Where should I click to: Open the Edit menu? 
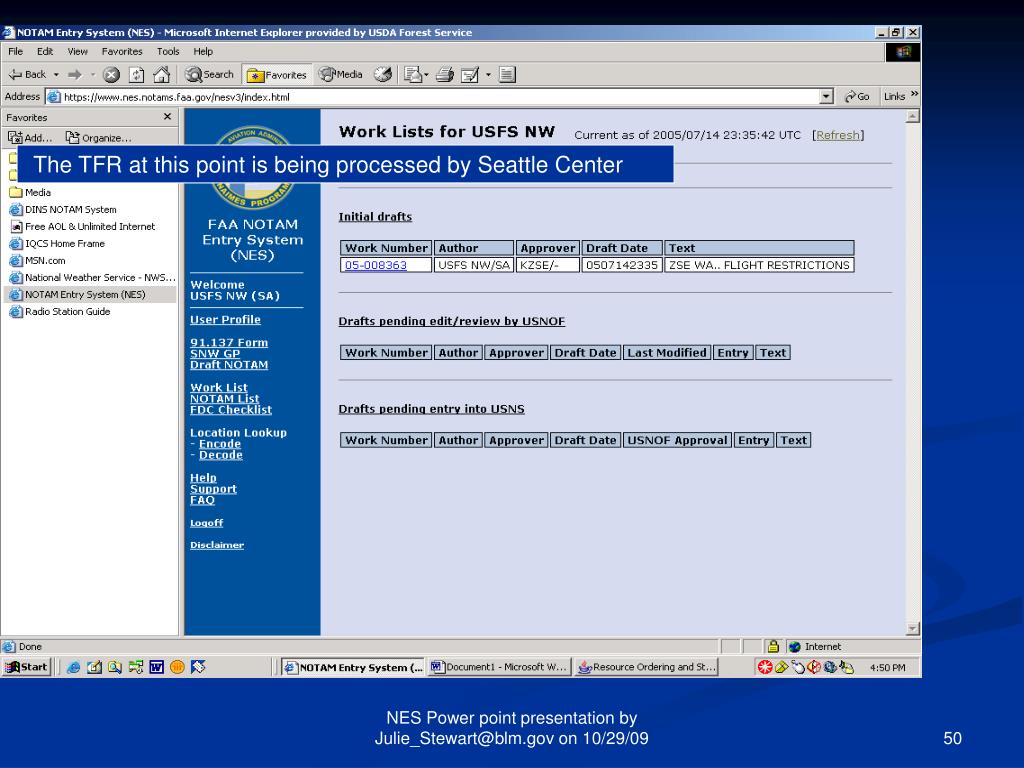click(x=45, y=52)
